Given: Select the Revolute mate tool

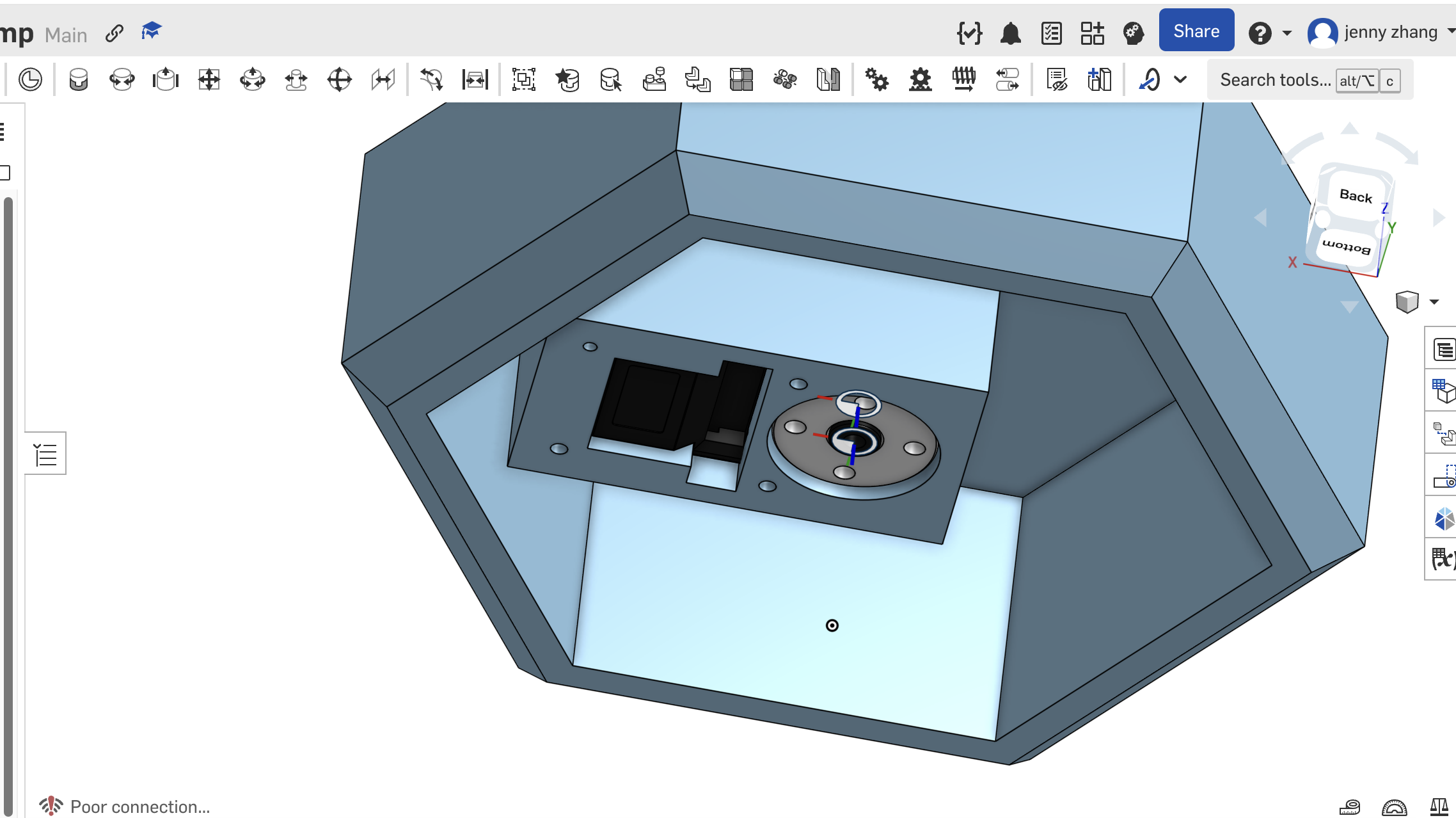Looking at the screenshot, I should pyautogui.click(x=122, y=80).
